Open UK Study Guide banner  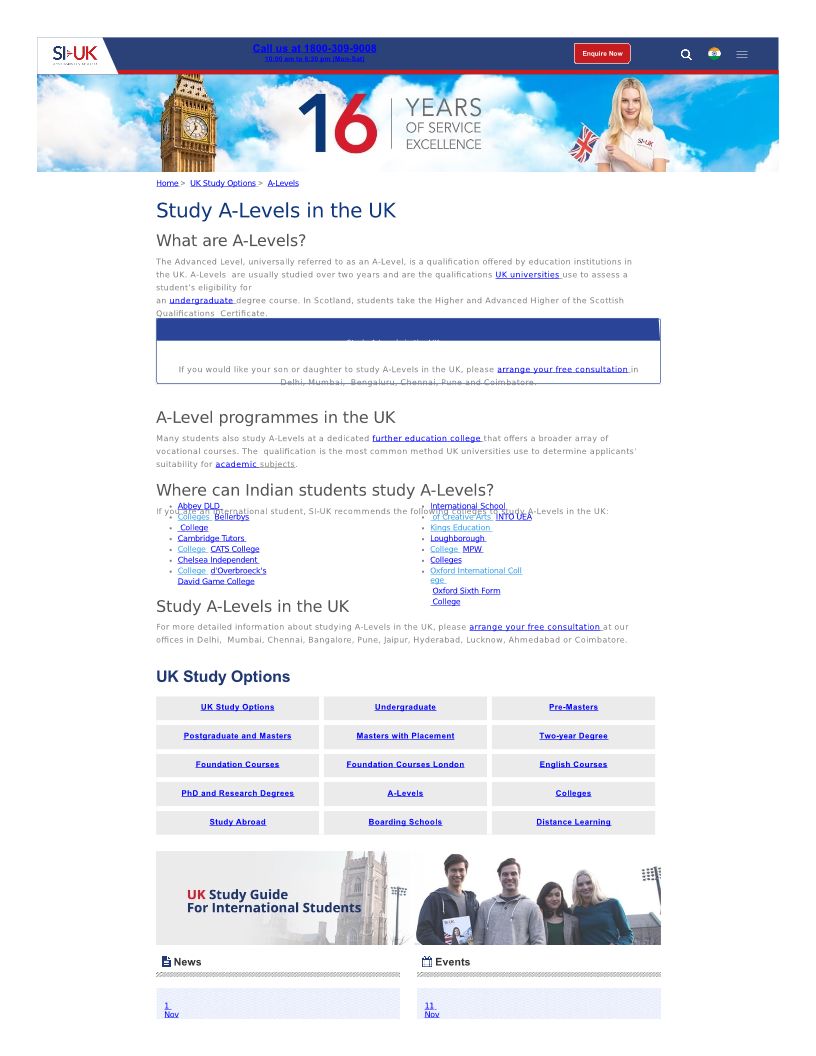(x=408, y=898)
